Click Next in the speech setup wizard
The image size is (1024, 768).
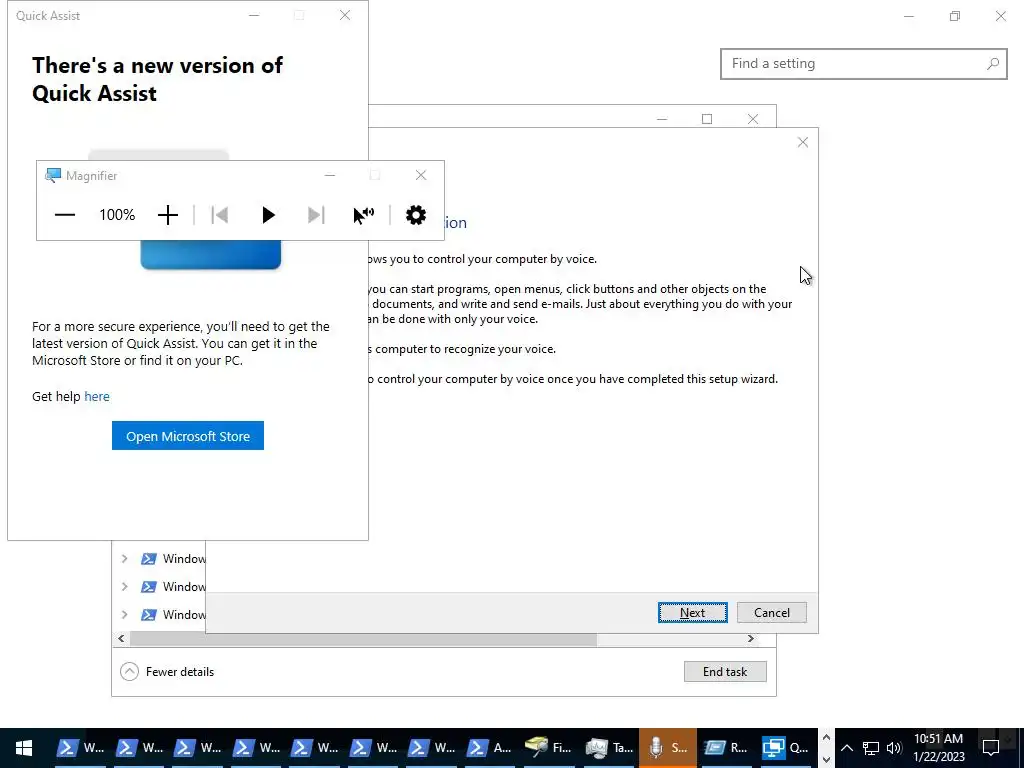tap(692, 613)
